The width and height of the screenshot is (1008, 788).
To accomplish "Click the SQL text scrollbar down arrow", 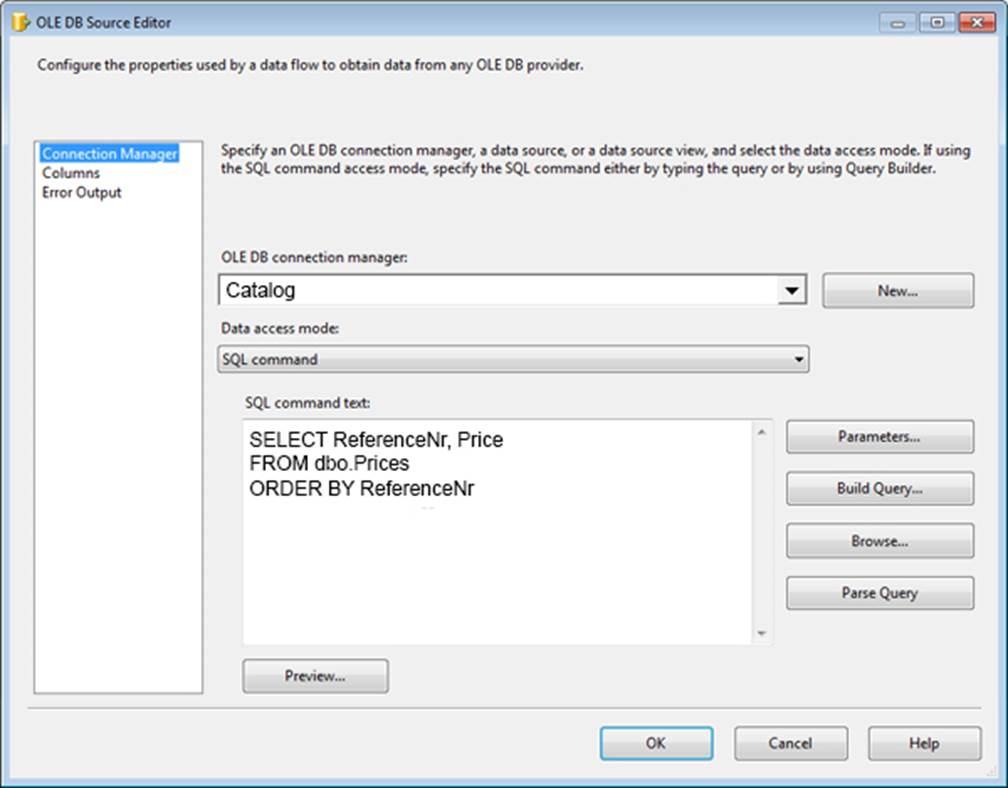I will coord(762,633).
